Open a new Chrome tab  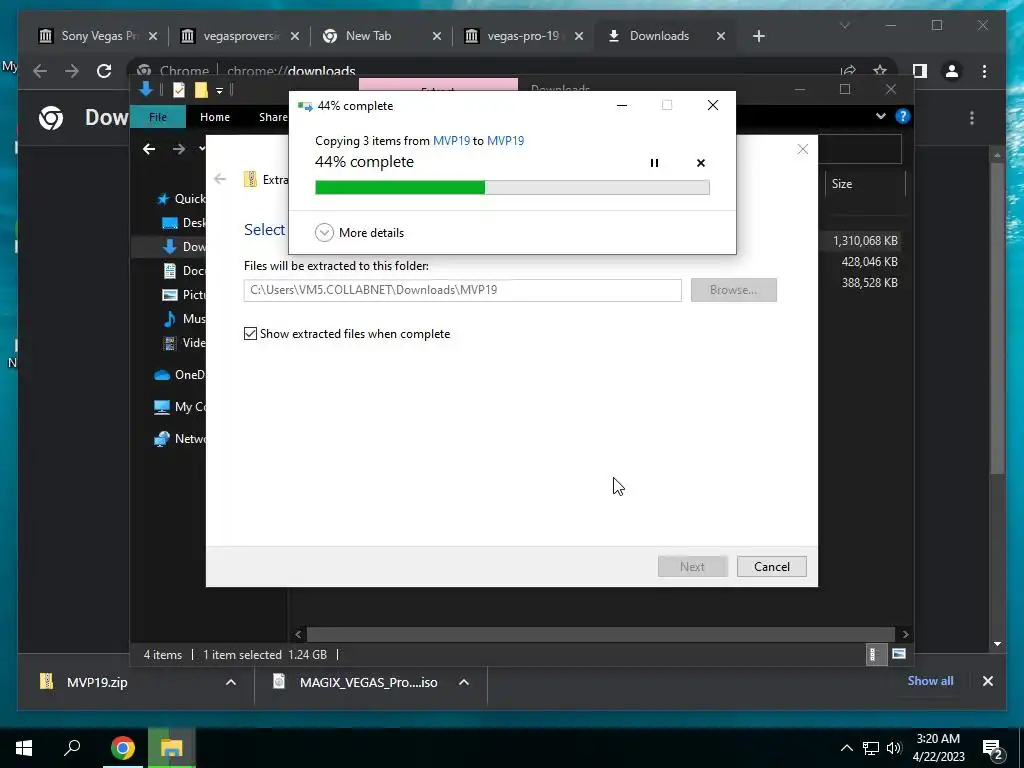pos(758,37)
